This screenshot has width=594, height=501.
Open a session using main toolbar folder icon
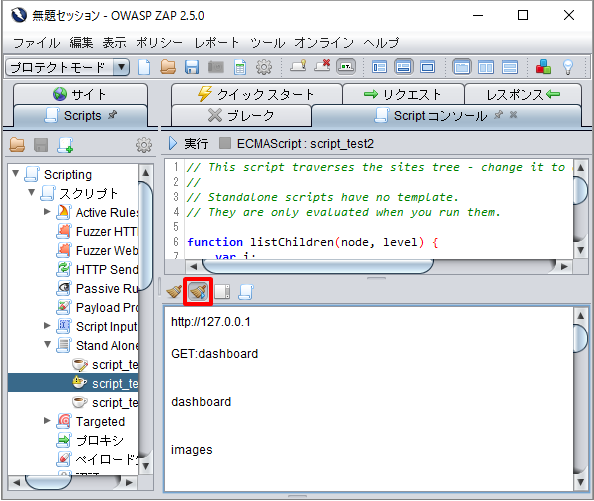tap(168, 67)
